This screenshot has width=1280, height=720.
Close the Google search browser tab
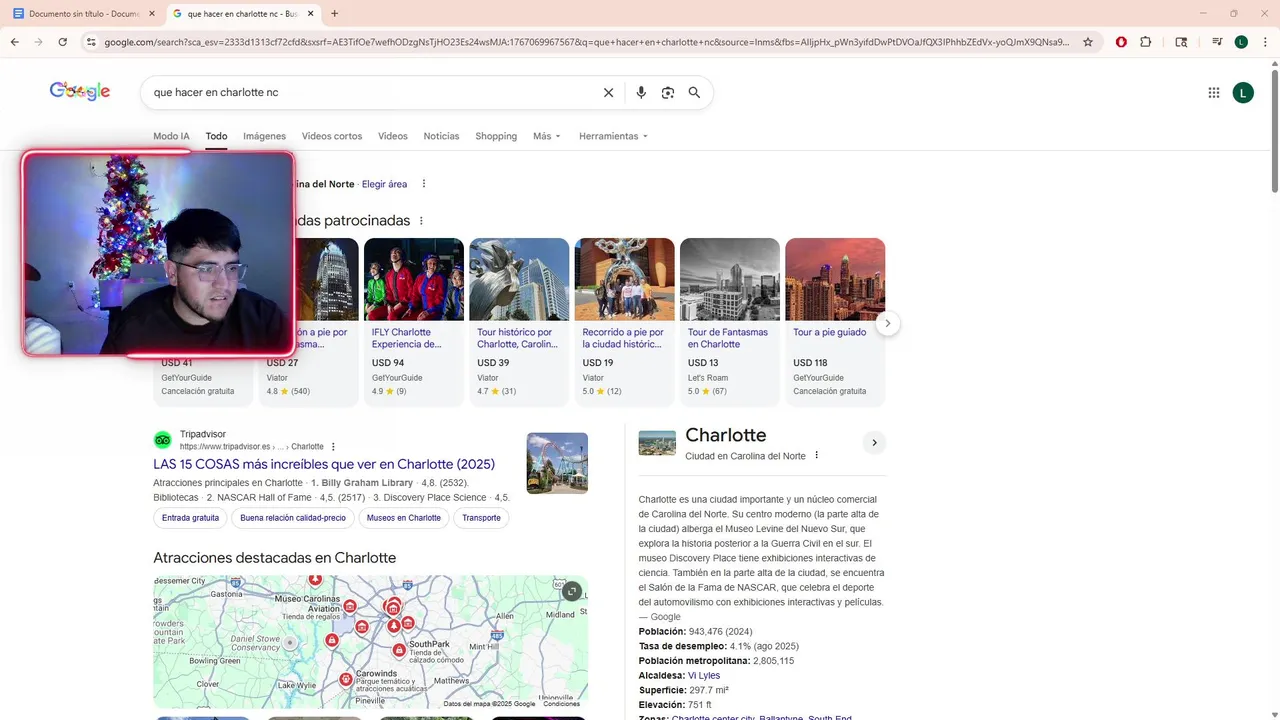pos(311,14)
